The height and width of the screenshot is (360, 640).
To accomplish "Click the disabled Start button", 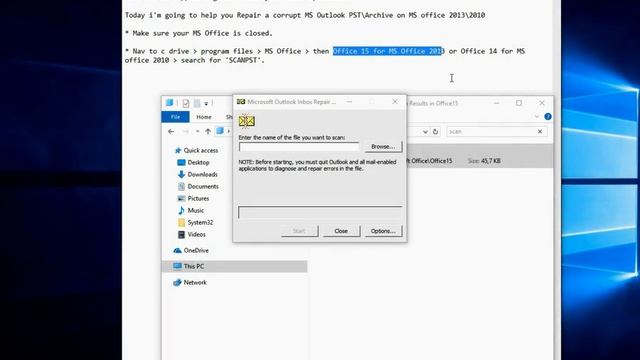I will tap(299, 231).
